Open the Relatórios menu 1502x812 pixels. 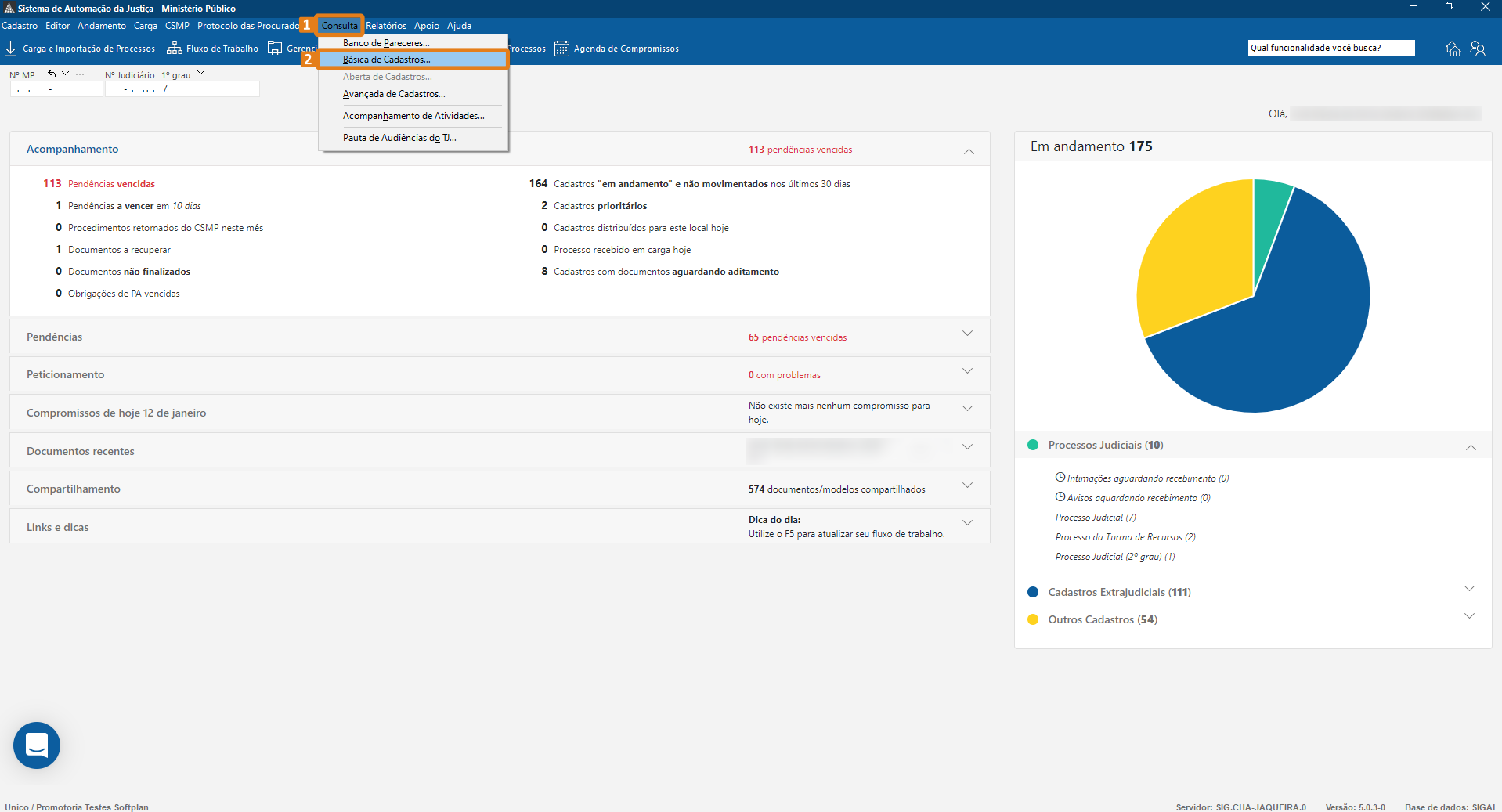(386, 26)
